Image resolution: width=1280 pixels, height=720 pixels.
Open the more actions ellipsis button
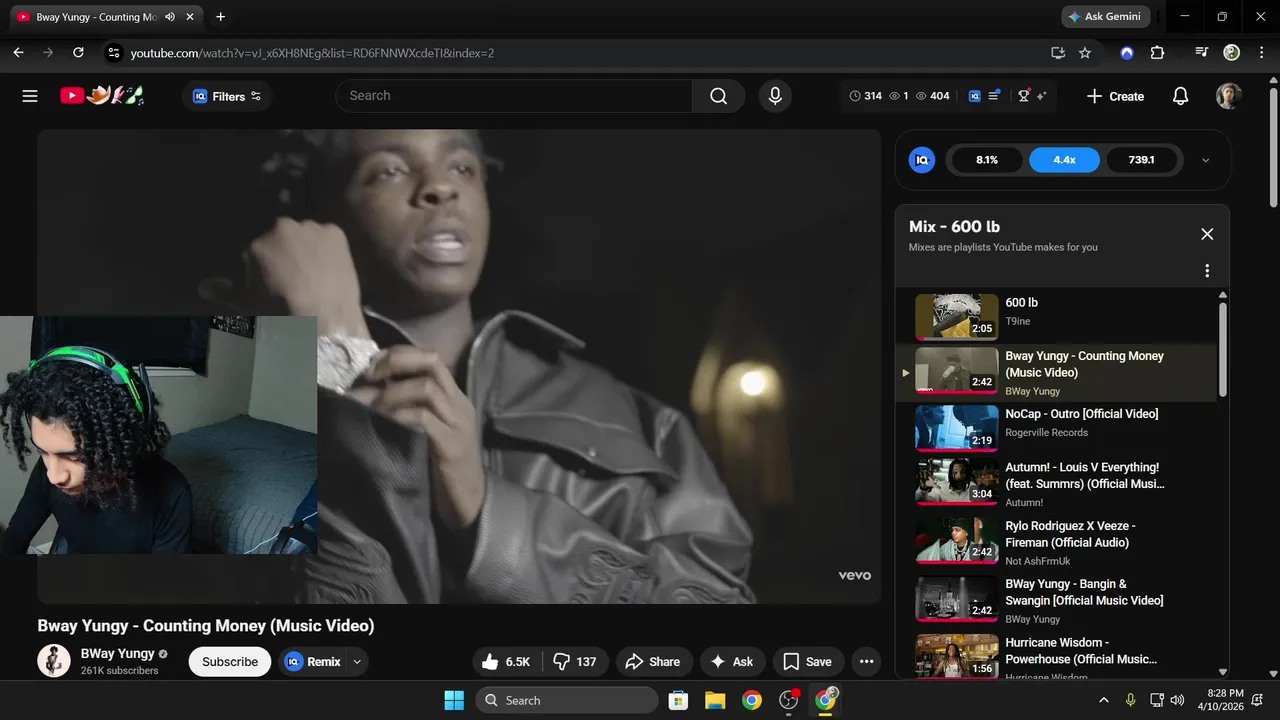click(x=866, y=662)
